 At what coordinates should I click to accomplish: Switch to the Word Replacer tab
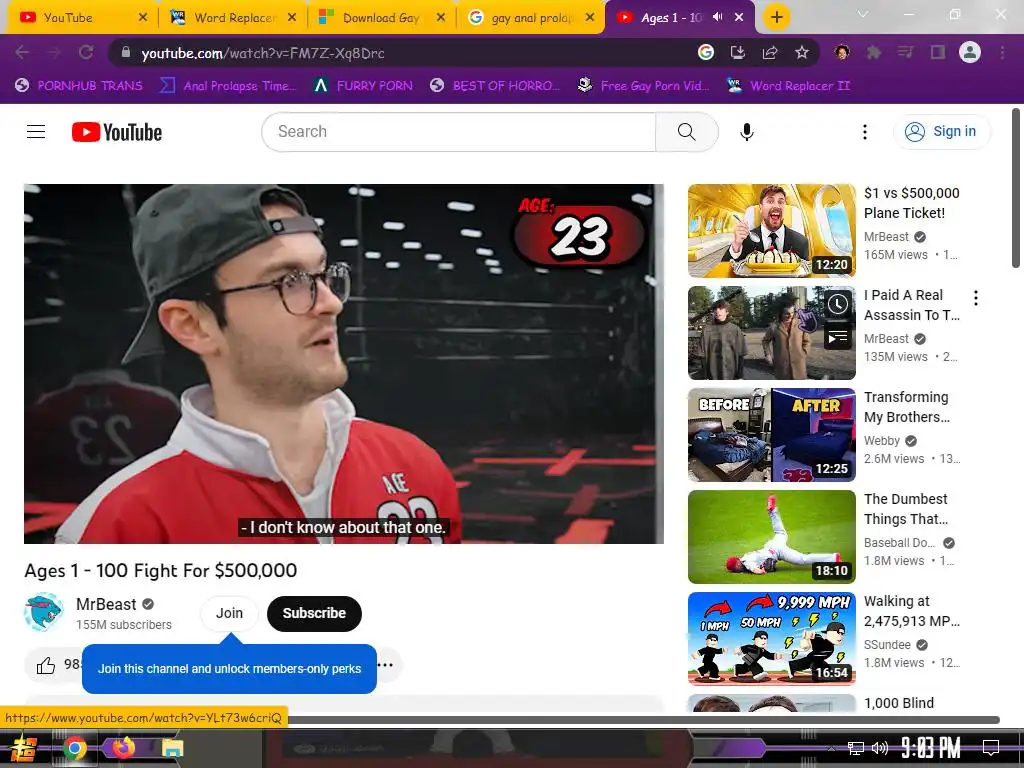point(234,18)
